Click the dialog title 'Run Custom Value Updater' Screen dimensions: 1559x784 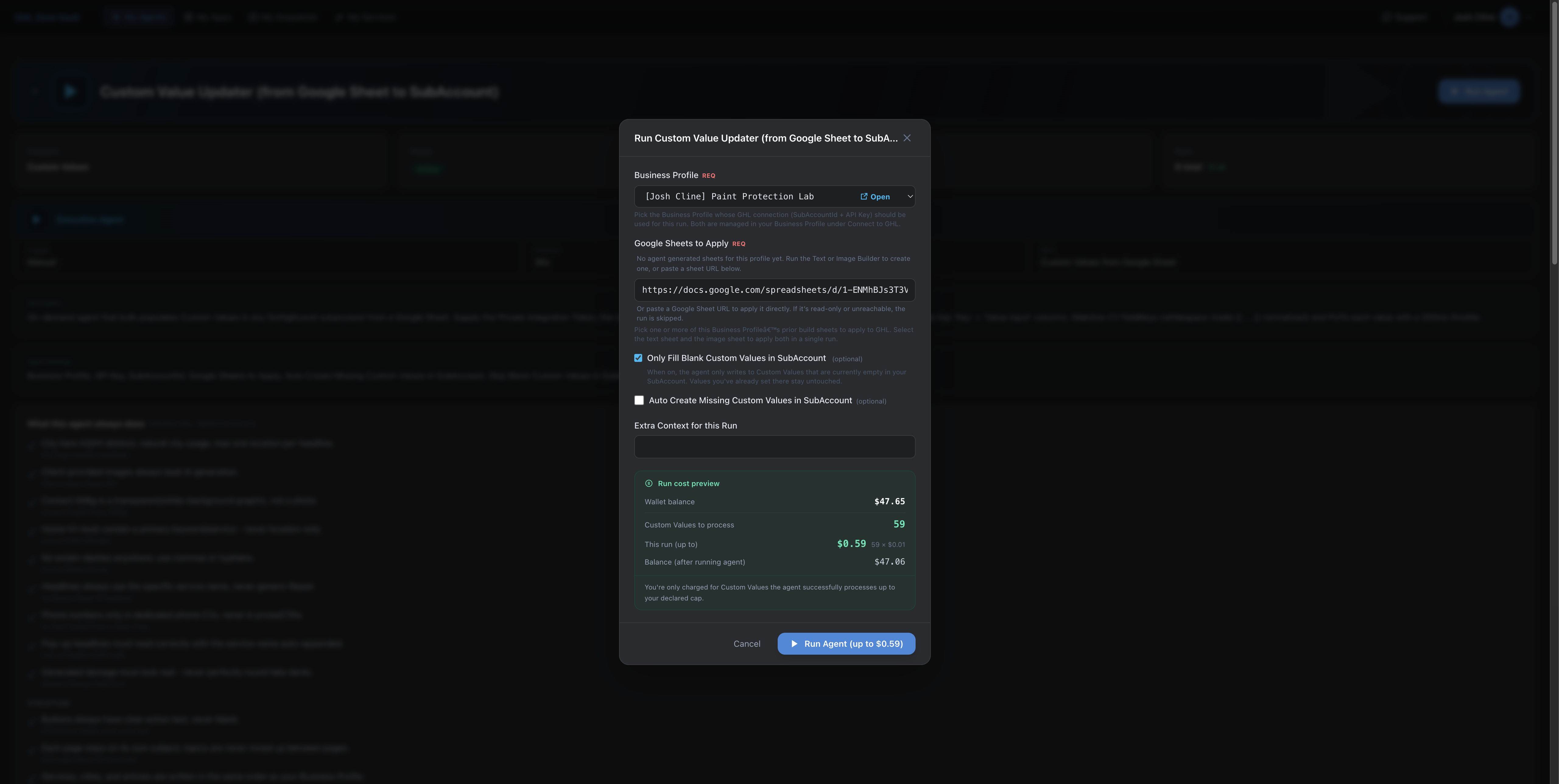[766, 138]
